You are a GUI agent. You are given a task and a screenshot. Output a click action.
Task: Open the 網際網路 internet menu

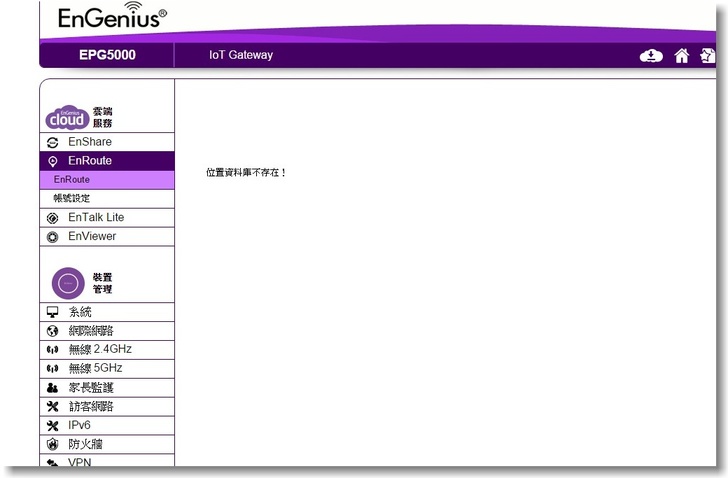107,331
